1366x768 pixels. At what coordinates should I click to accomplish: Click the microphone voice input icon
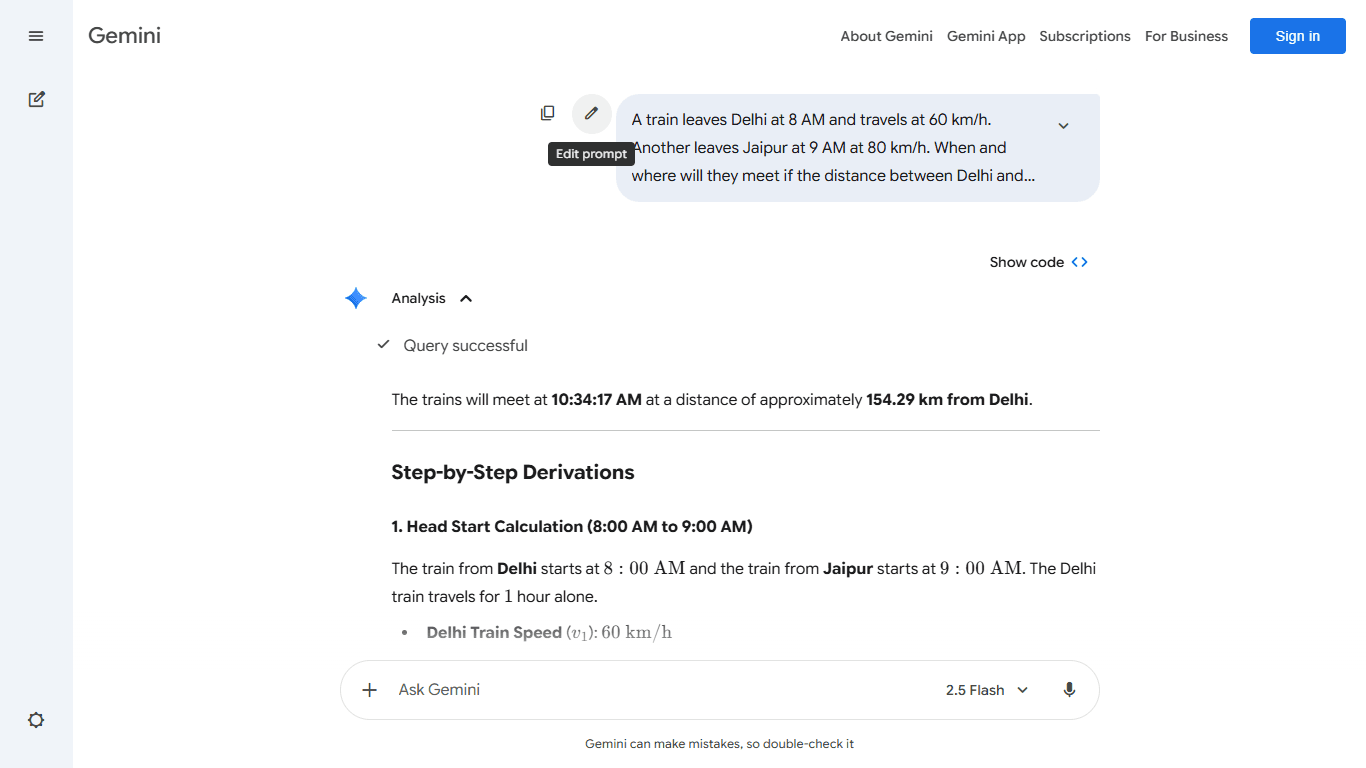pyautogui.click(x=1069, y=690)
